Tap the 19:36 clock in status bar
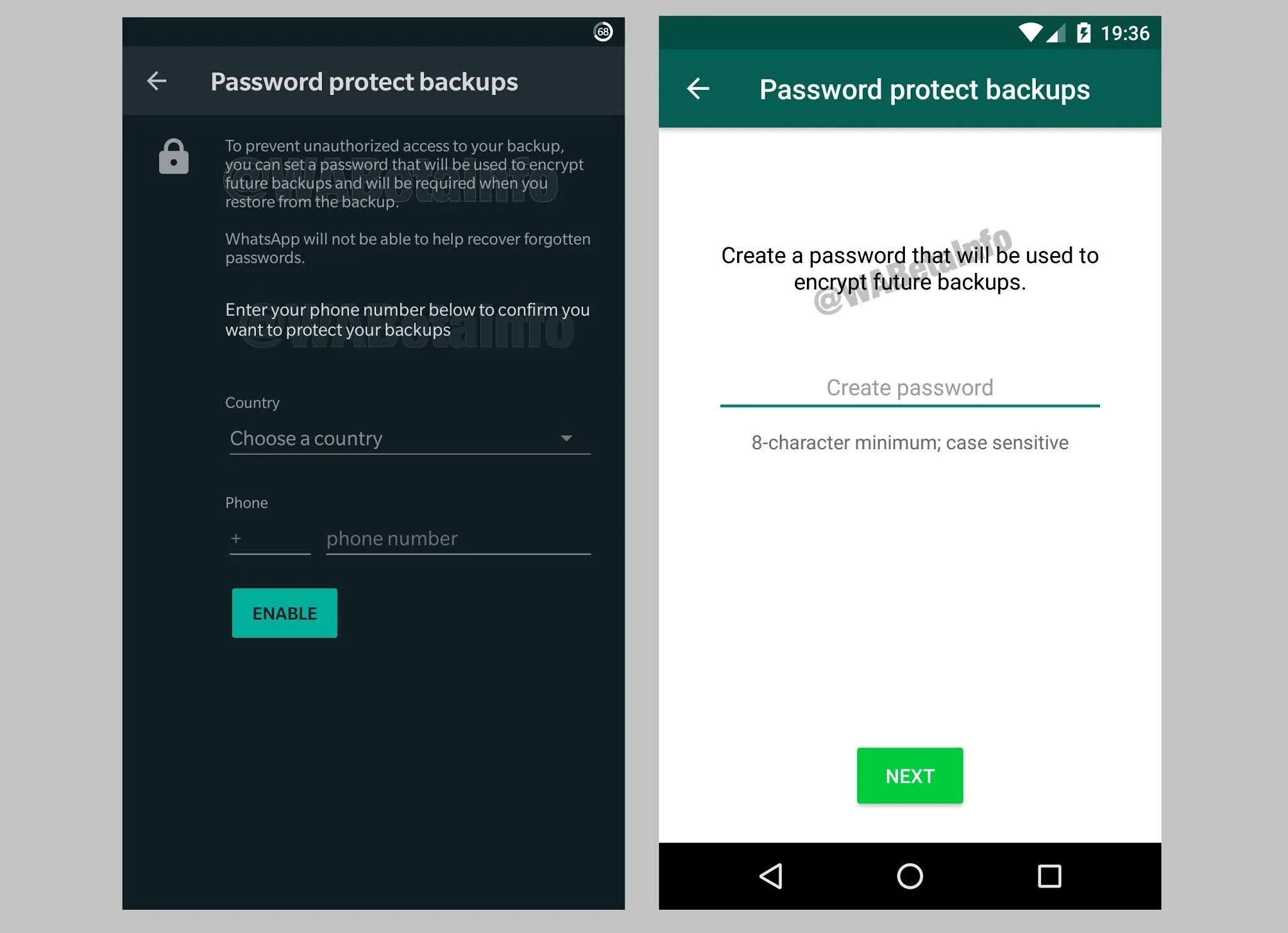Viewport: 1288px width, 933px height. 1124,33
